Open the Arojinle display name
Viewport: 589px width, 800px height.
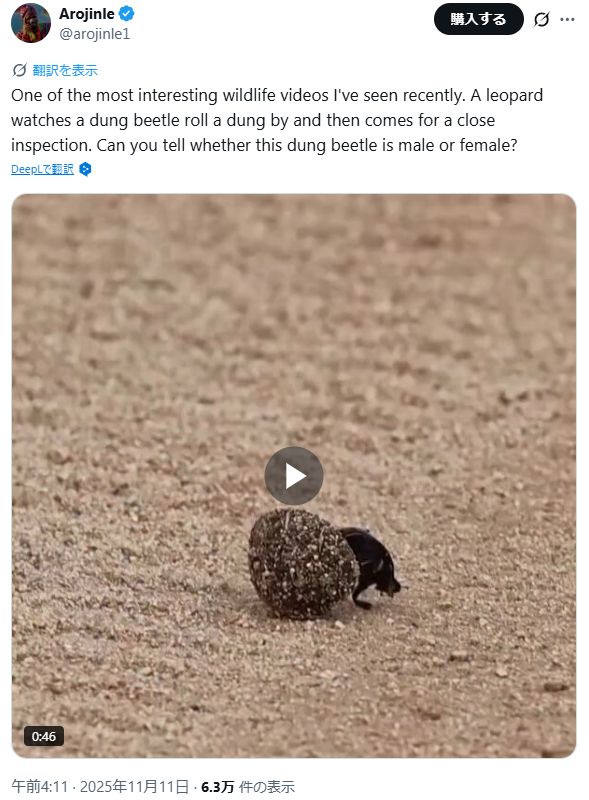click(87, 14)
